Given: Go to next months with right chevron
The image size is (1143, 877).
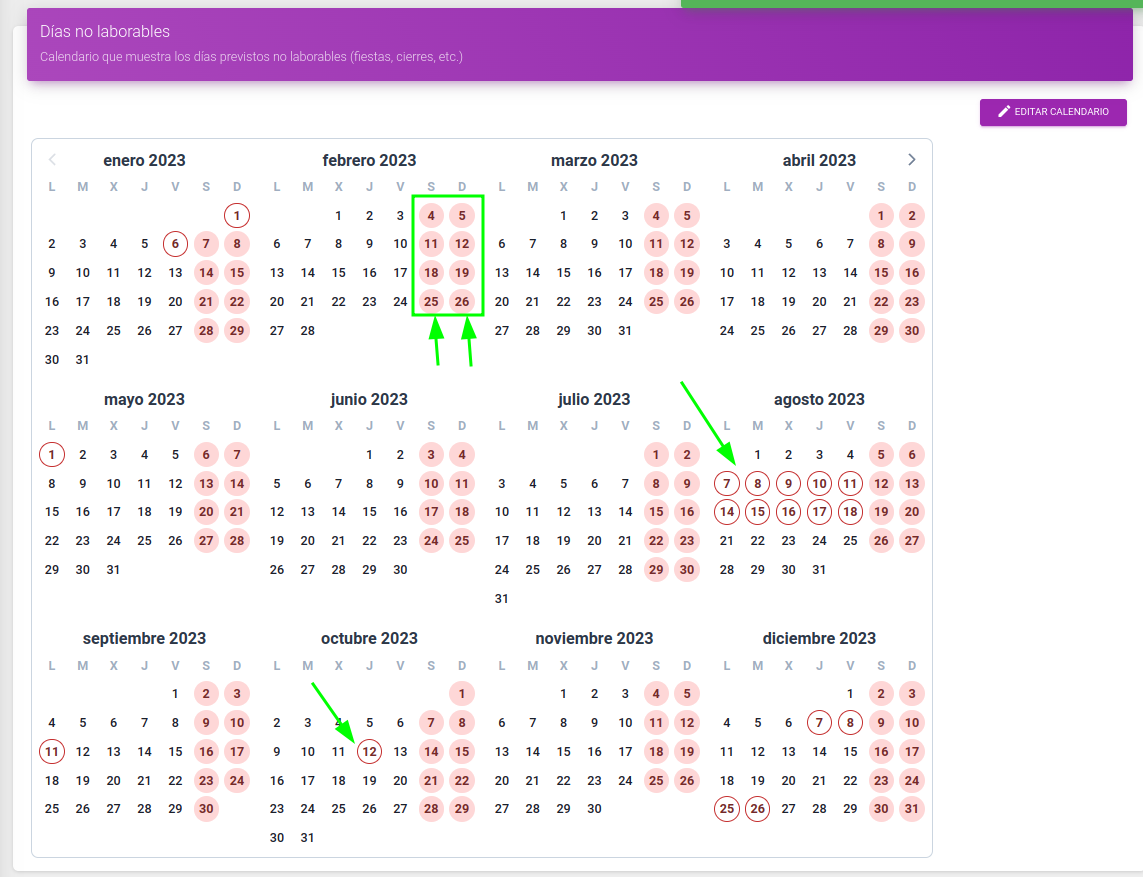Looking at the screenshot, I should pyautogui.click(x=911, y=160).
